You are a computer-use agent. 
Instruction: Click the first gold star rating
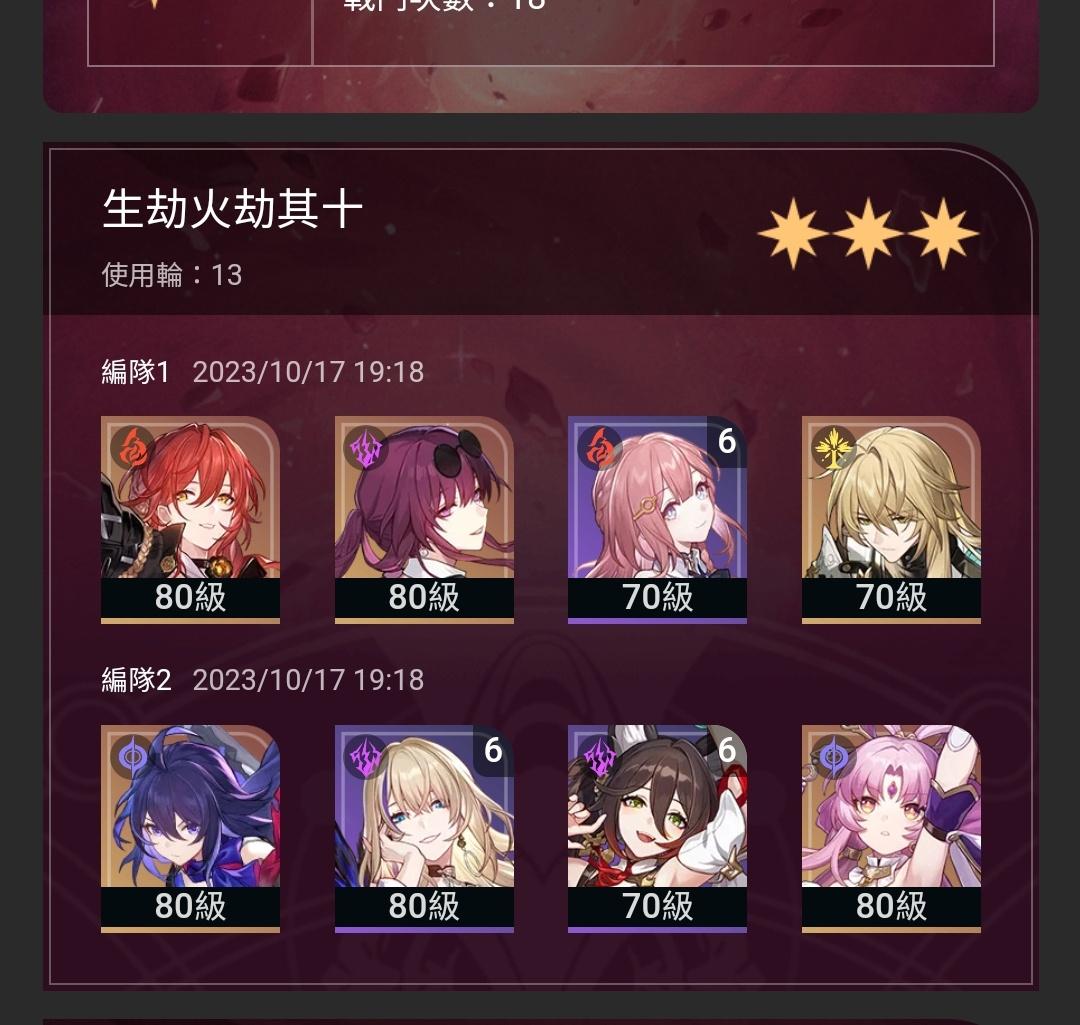click(x=793, y=234)
